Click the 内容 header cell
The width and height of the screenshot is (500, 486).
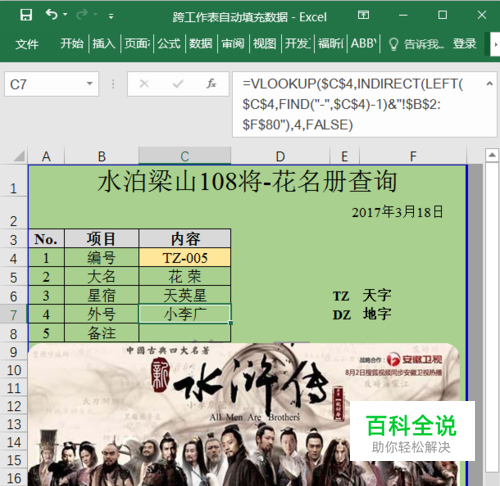(185, 239)
